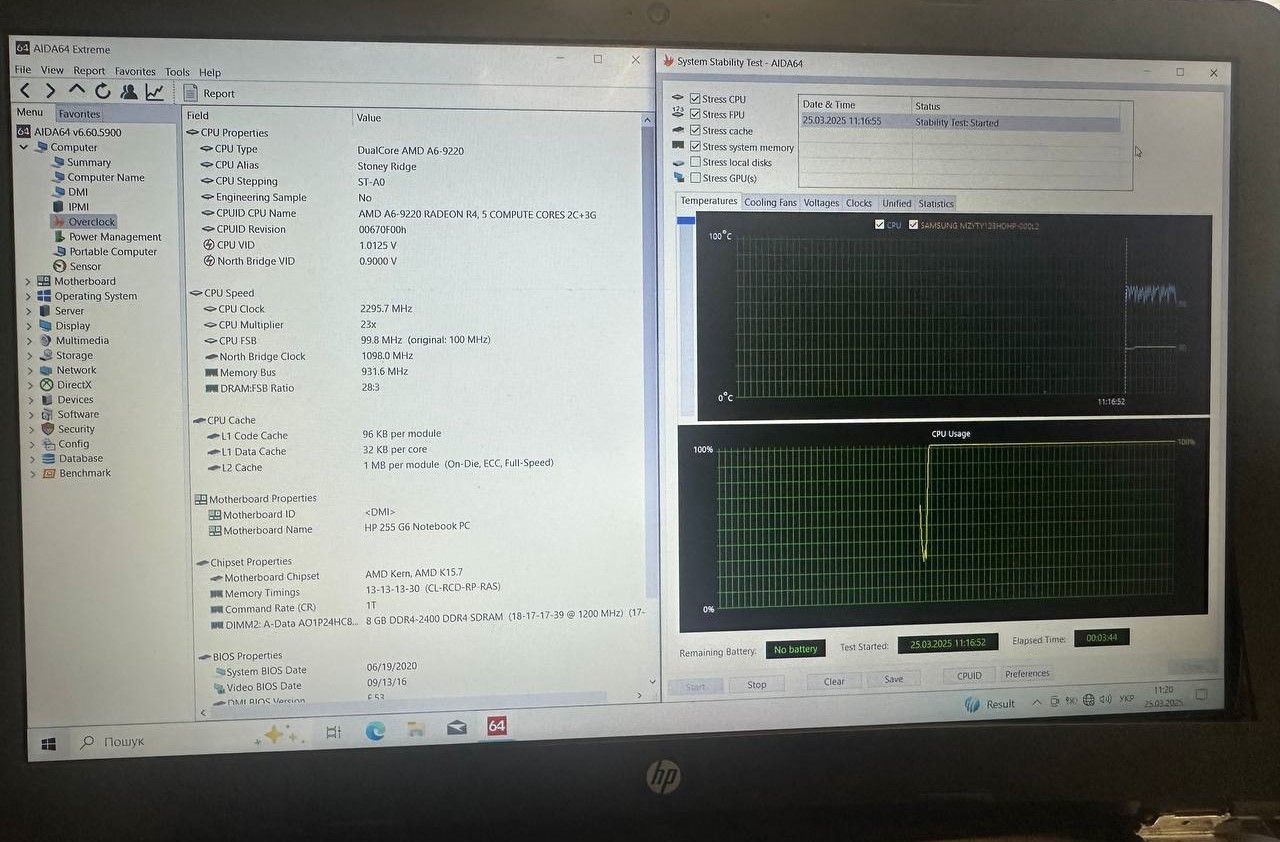
Task: Click the Back navigation arrow in AIDA64
Action: pos(25,92)
